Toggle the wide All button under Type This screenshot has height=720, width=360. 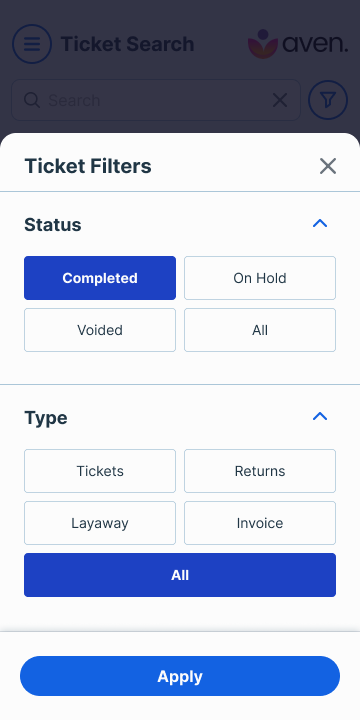[x=180, y=575]
